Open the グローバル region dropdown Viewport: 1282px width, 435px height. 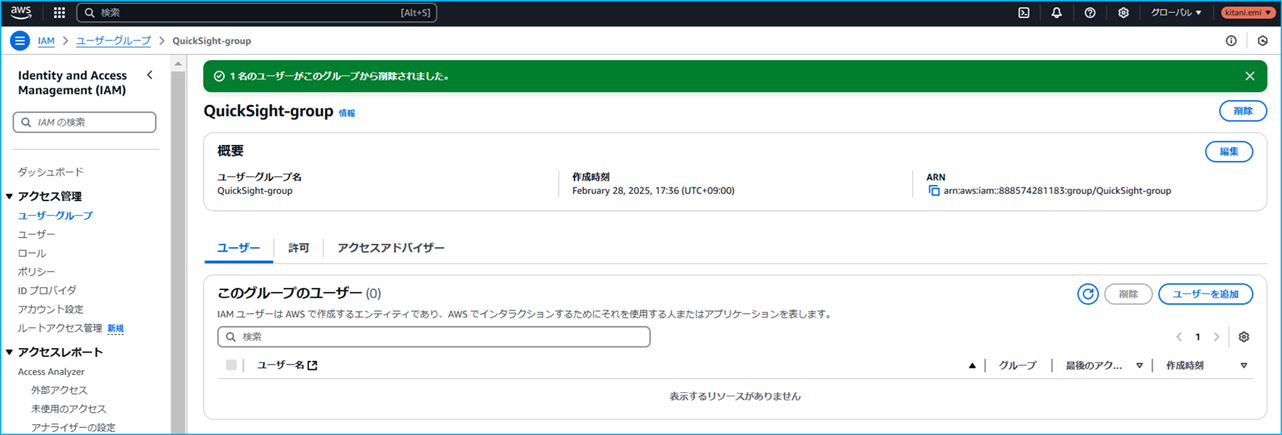1176,13
